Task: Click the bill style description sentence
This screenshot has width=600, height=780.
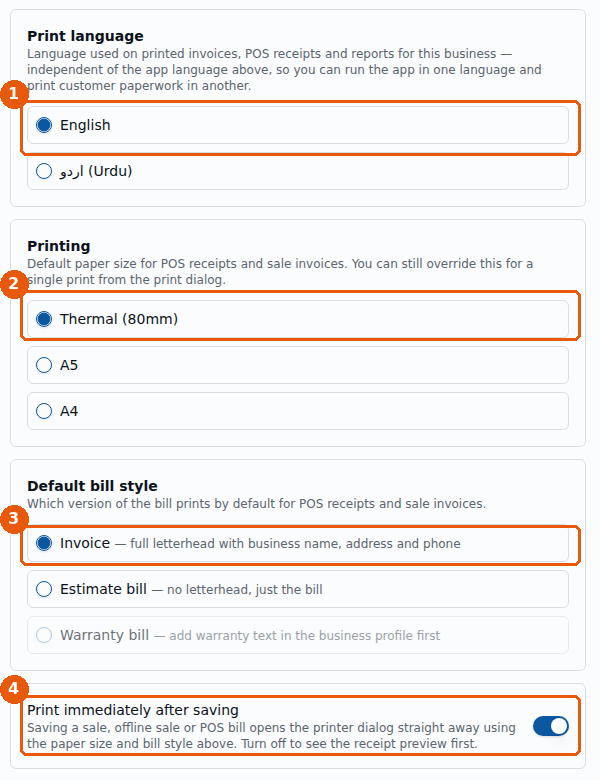Action: 256,504
